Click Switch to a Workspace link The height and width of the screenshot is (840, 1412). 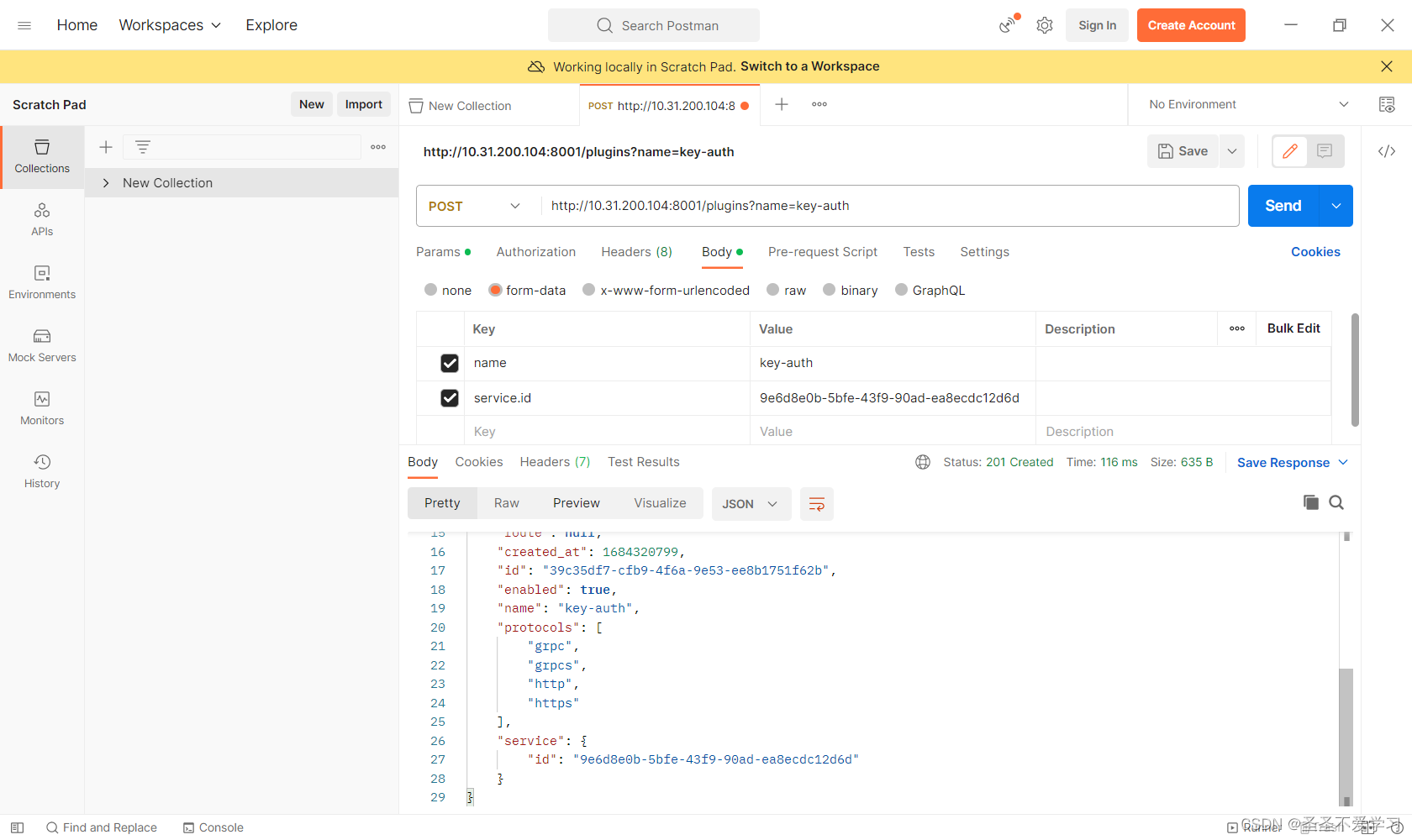coord(810,66)
